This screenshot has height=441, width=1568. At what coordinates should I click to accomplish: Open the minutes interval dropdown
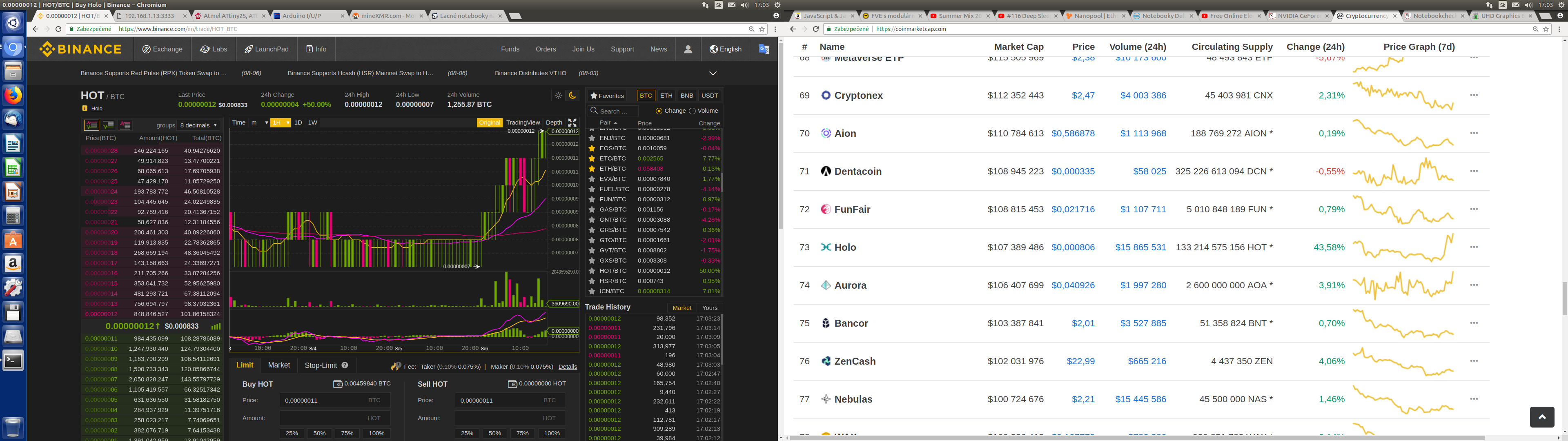tap(258, 122)
